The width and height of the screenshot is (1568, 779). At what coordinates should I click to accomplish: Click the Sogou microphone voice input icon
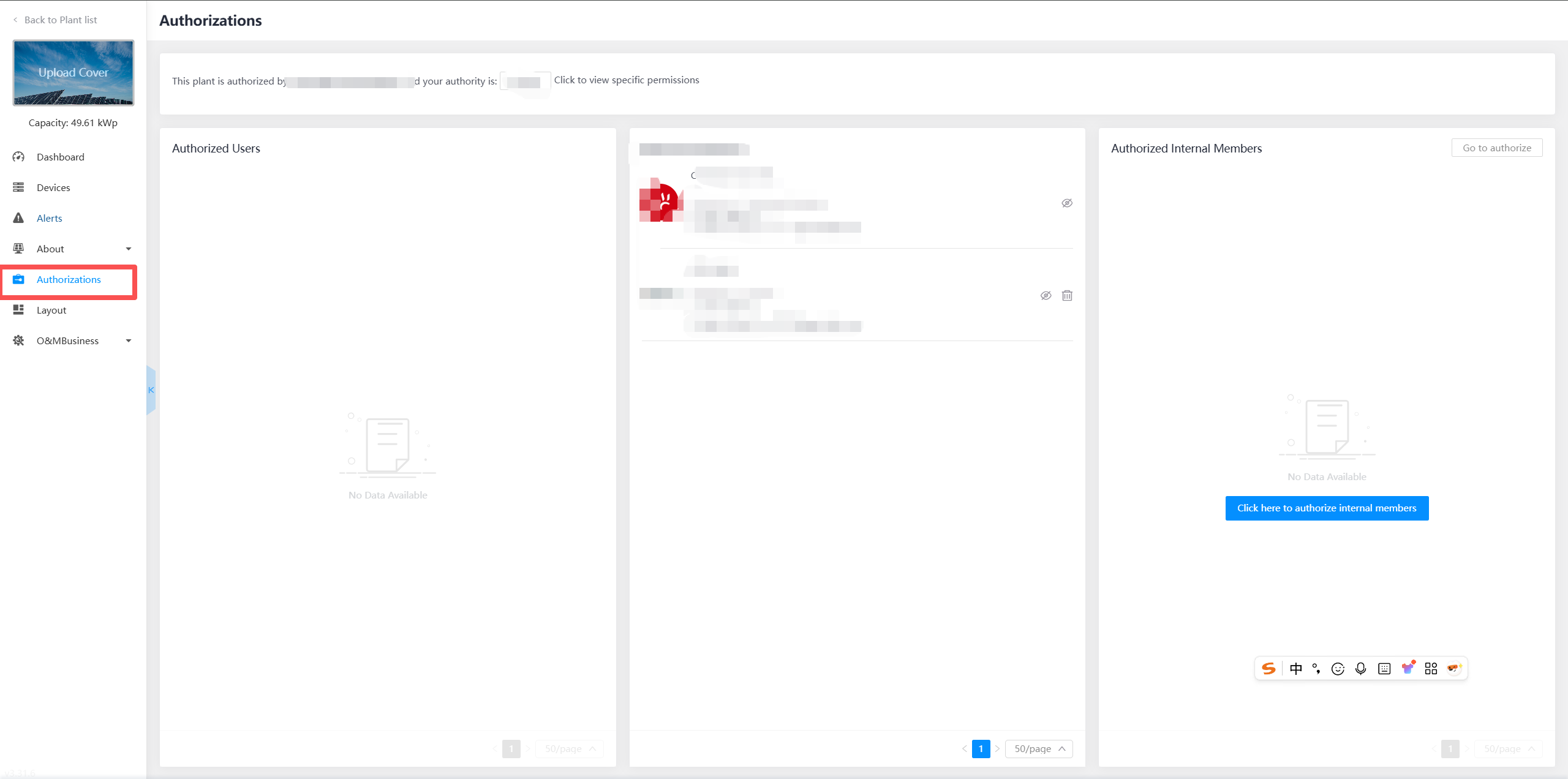(x=1360, y=669)
